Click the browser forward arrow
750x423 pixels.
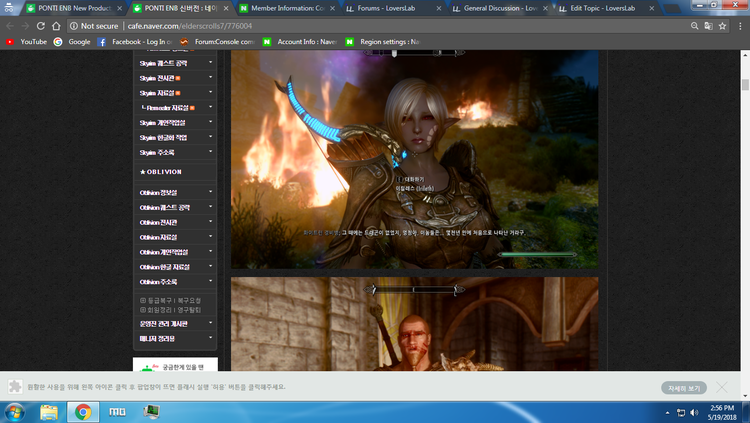[x=25, y=26]
